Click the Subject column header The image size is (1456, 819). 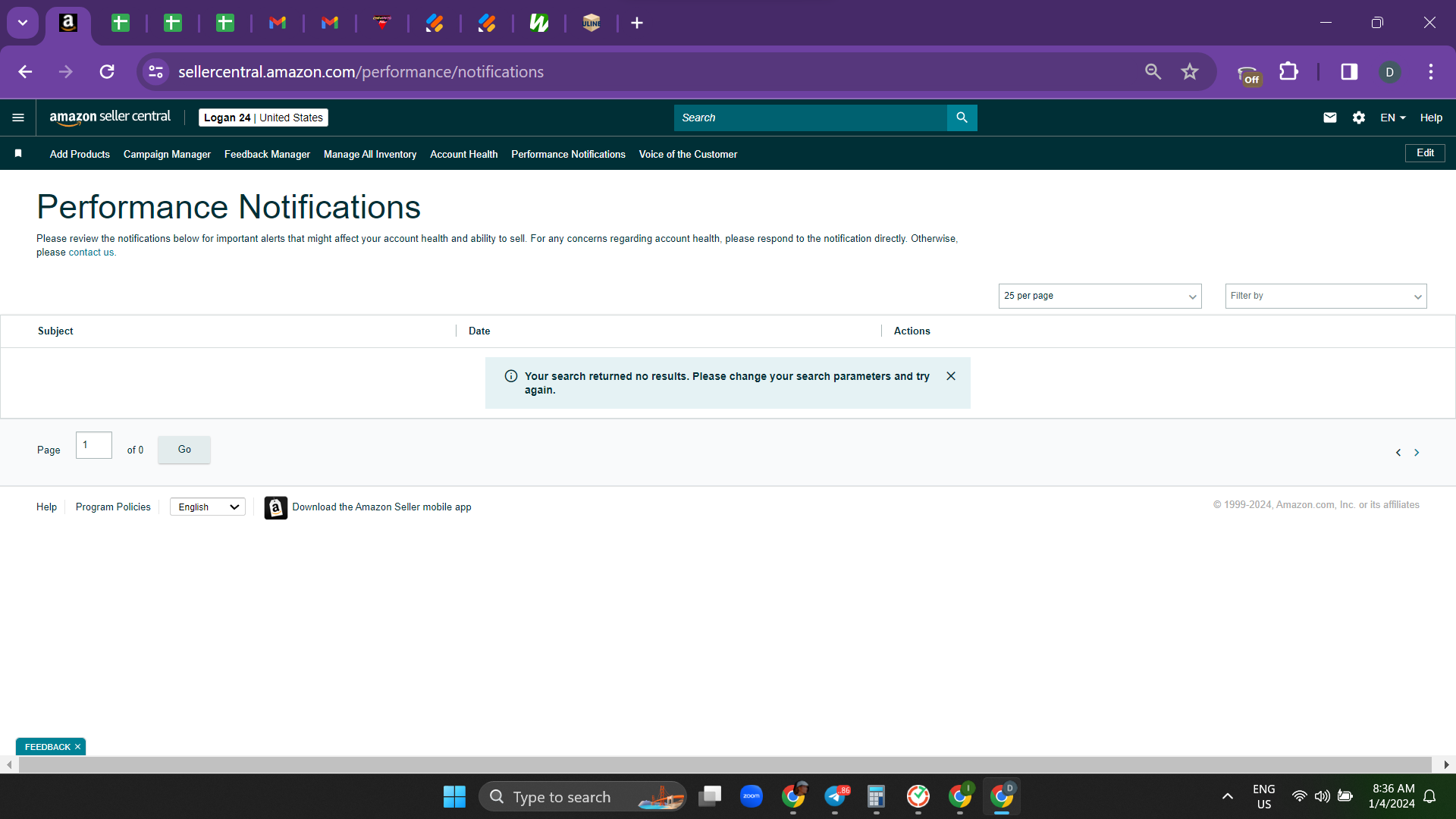(55, 331)
